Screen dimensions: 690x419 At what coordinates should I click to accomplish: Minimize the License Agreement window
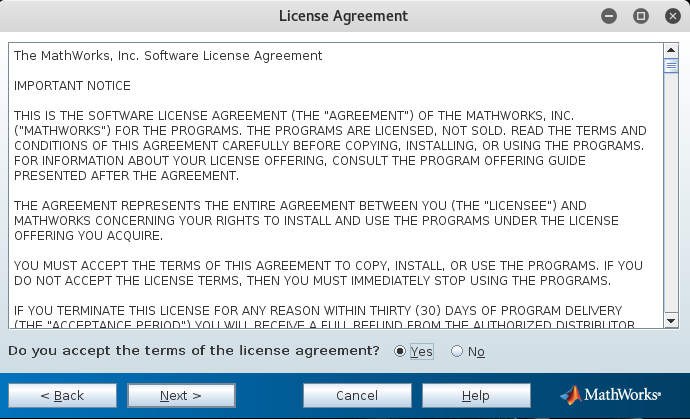[609, 16]
